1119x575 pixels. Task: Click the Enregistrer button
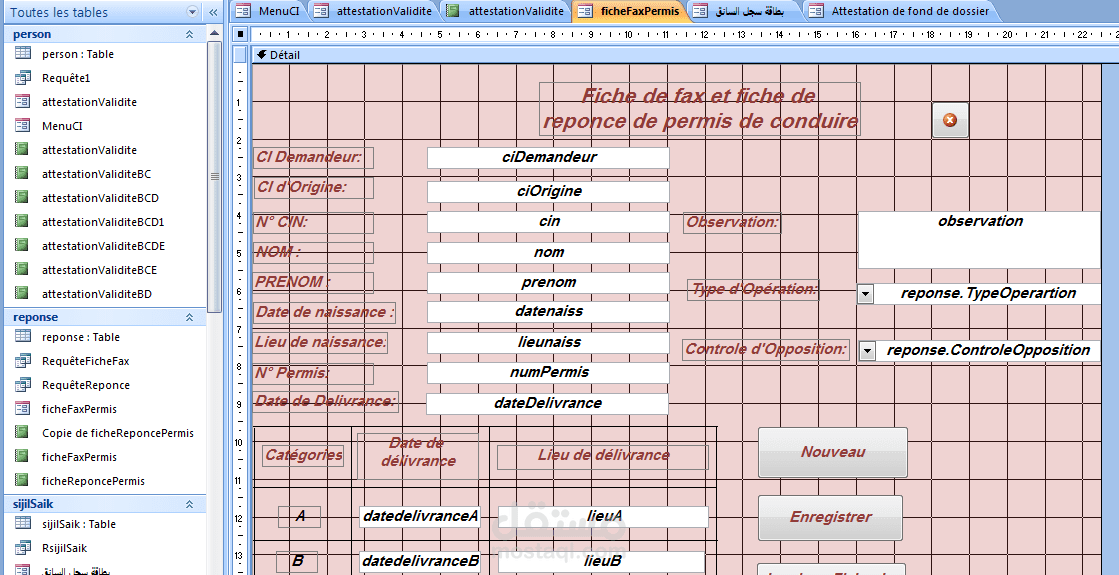tap(831, 517)
